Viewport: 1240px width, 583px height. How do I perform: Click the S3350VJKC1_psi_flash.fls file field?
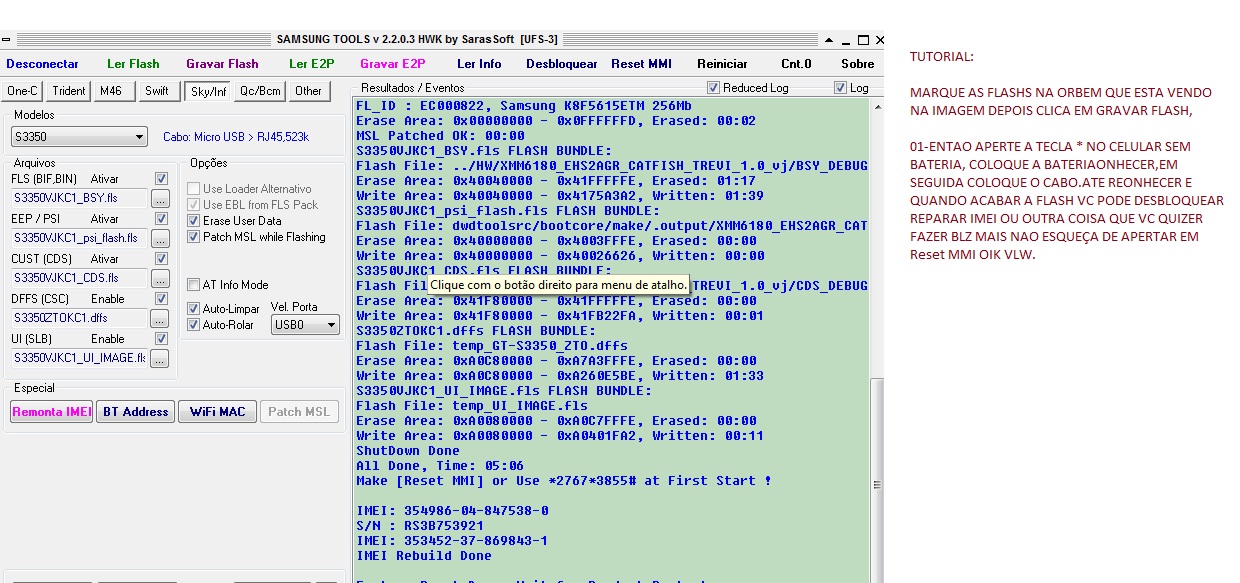pyautogui.click(x=79, y=238)
